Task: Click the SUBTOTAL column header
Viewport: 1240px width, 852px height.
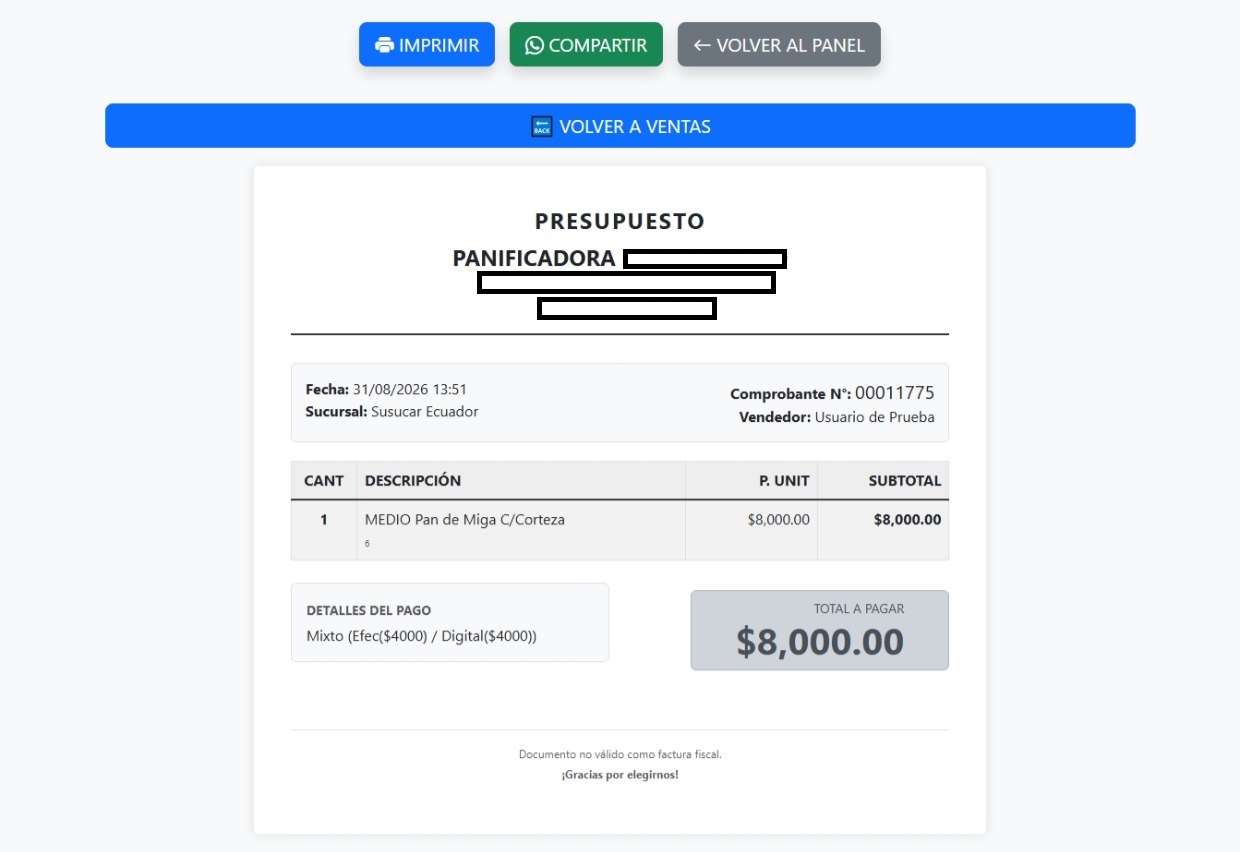Action: [905, 480]
